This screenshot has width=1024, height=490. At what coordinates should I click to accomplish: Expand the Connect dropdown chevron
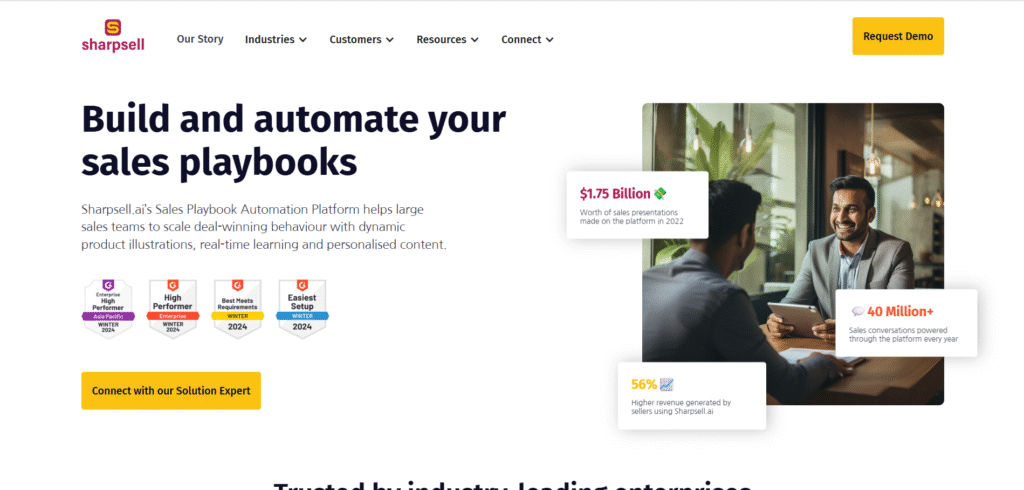[550, 40]
